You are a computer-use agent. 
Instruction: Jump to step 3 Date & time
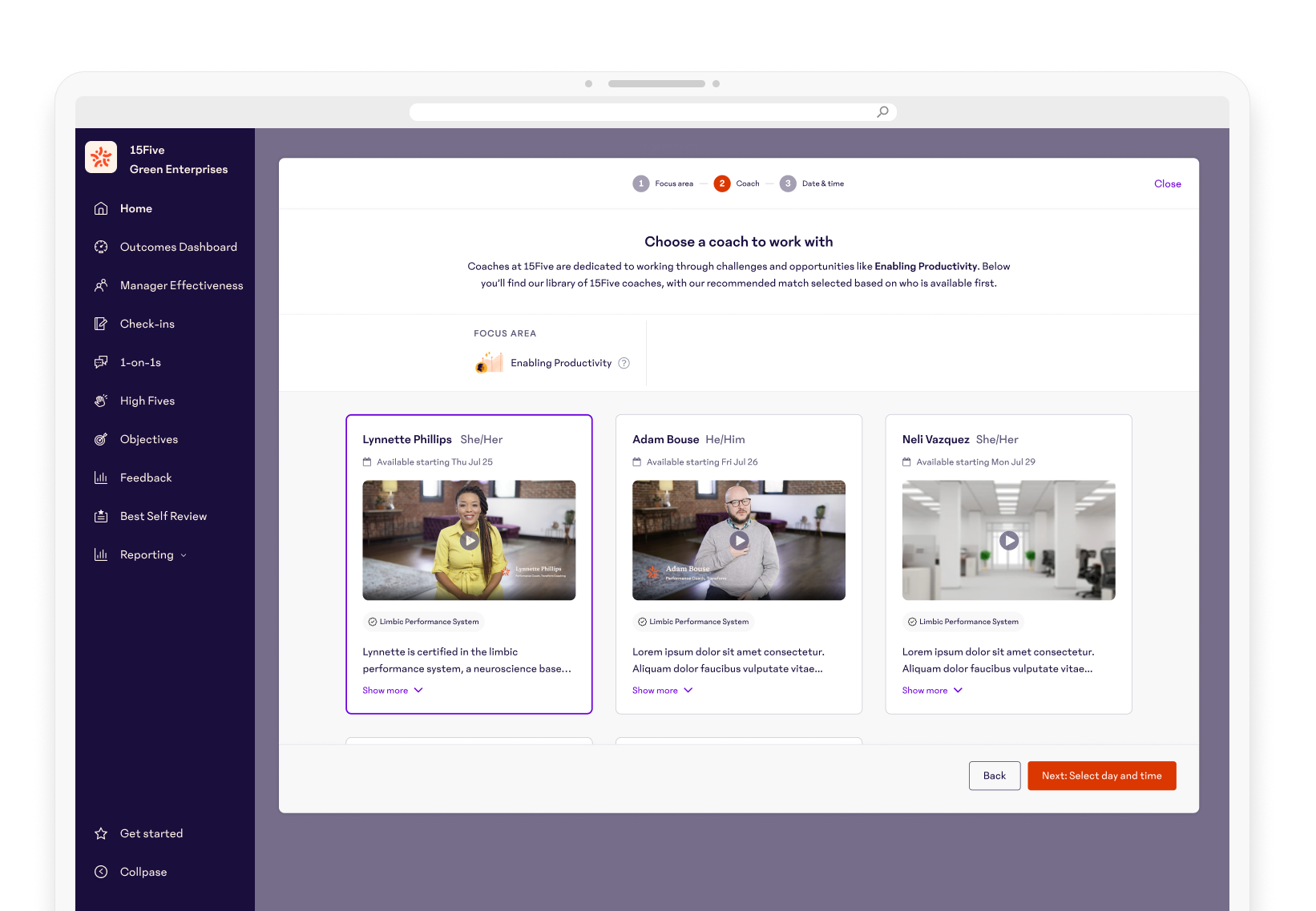[812, 183]
